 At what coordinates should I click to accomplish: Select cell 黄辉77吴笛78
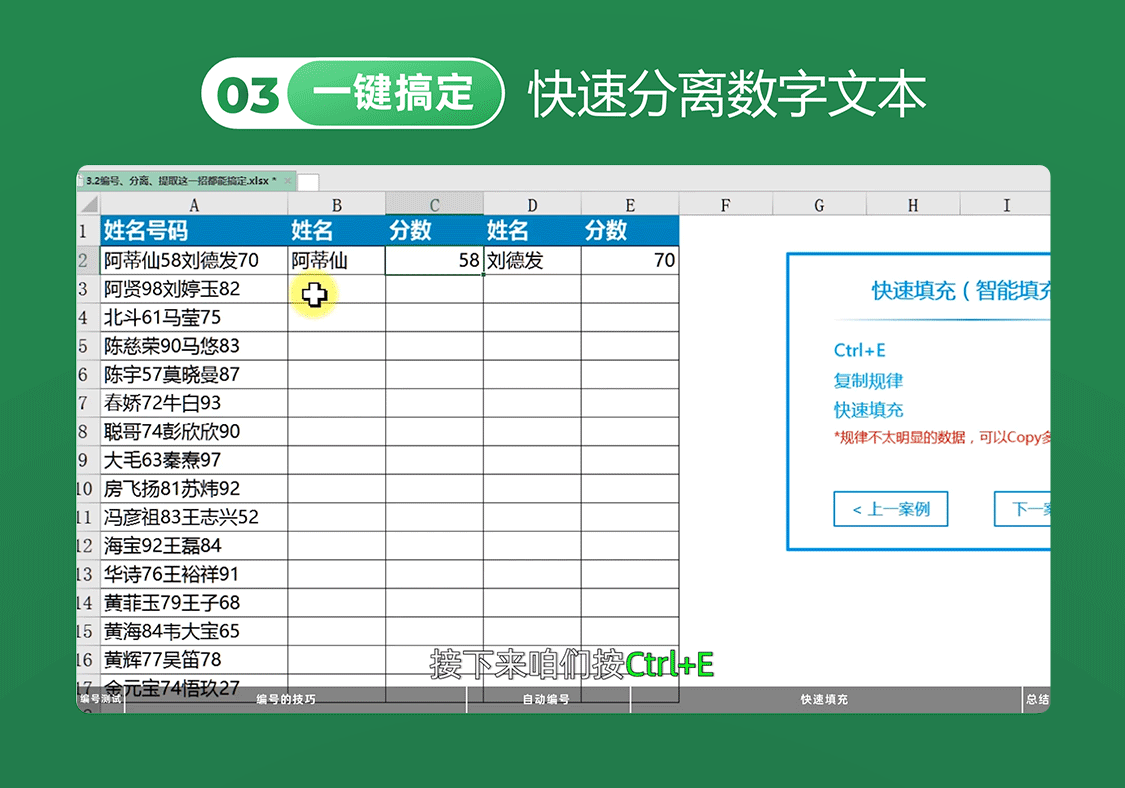tap(194, 660)
